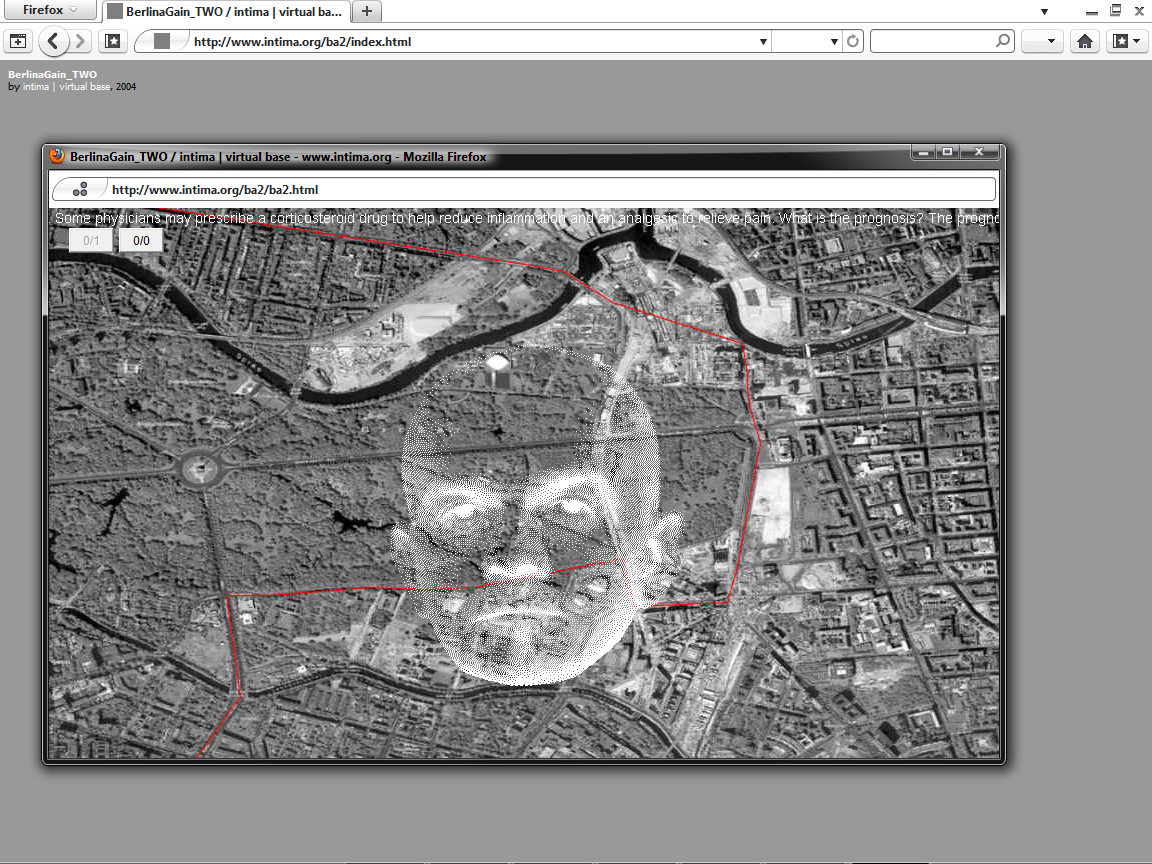Click the bookmark star icon beside Forward

113,42
